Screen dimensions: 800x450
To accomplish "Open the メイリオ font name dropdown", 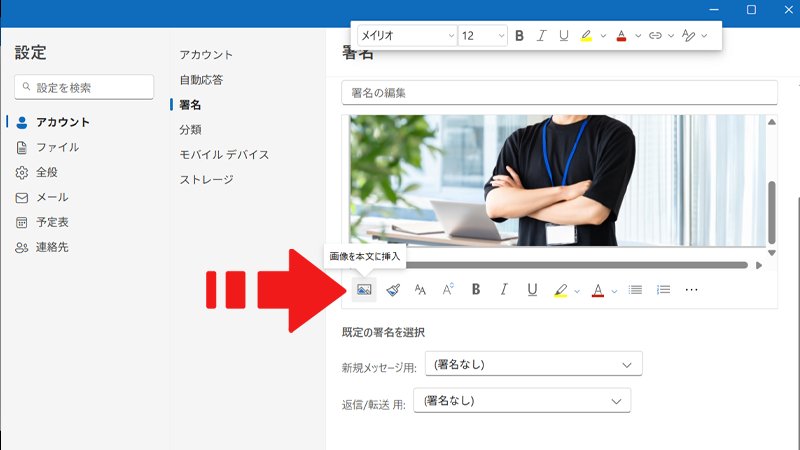I will 406,36.
